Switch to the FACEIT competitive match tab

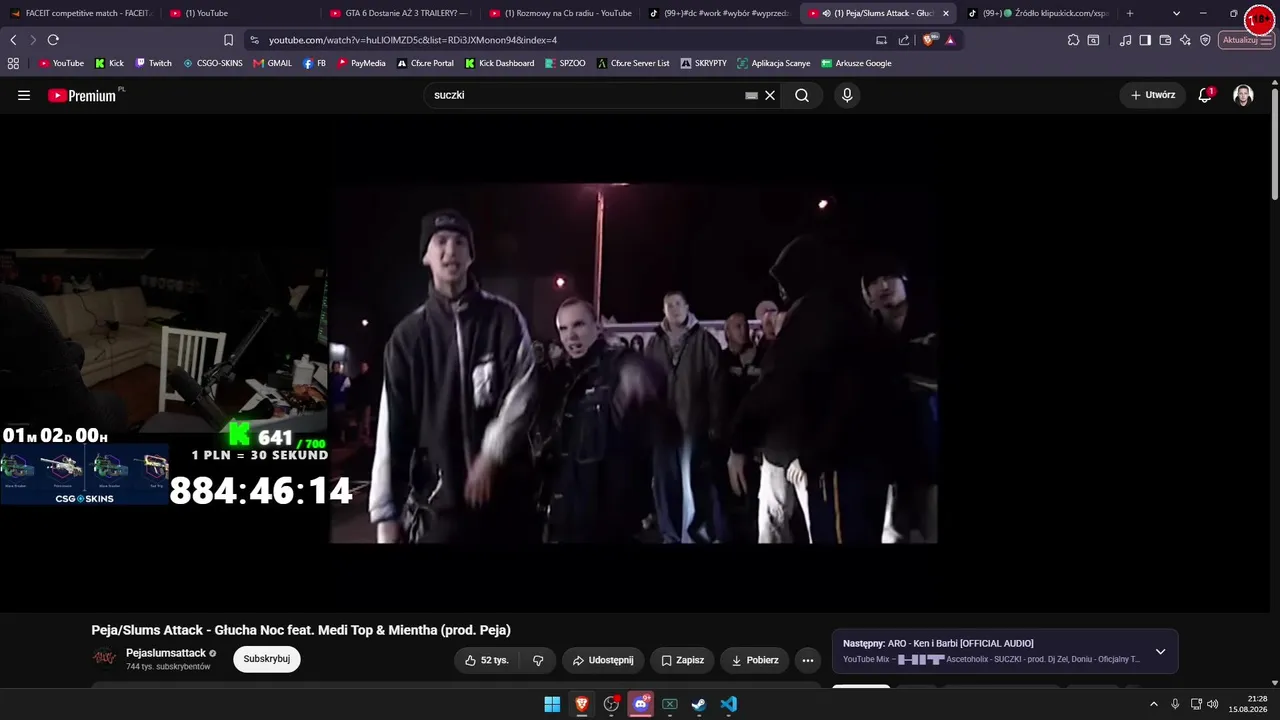[80, 13]
